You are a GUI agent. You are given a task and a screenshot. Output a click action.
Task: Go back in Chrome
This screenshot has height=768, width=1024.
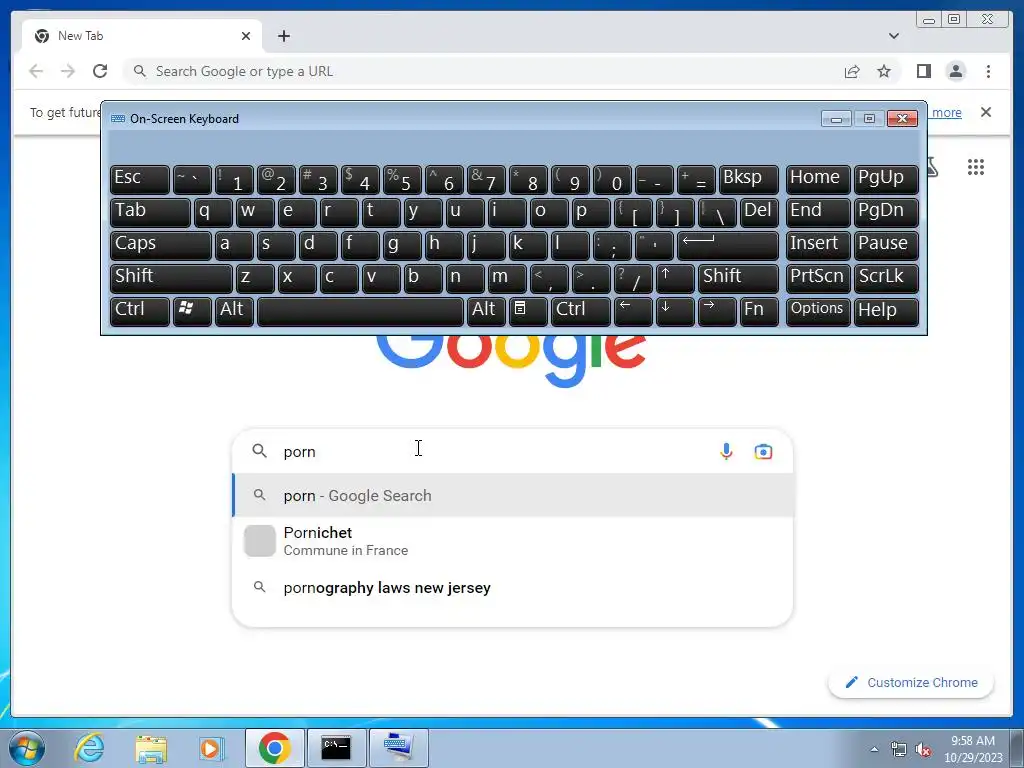pyautogui.click(x=36, y=71)
